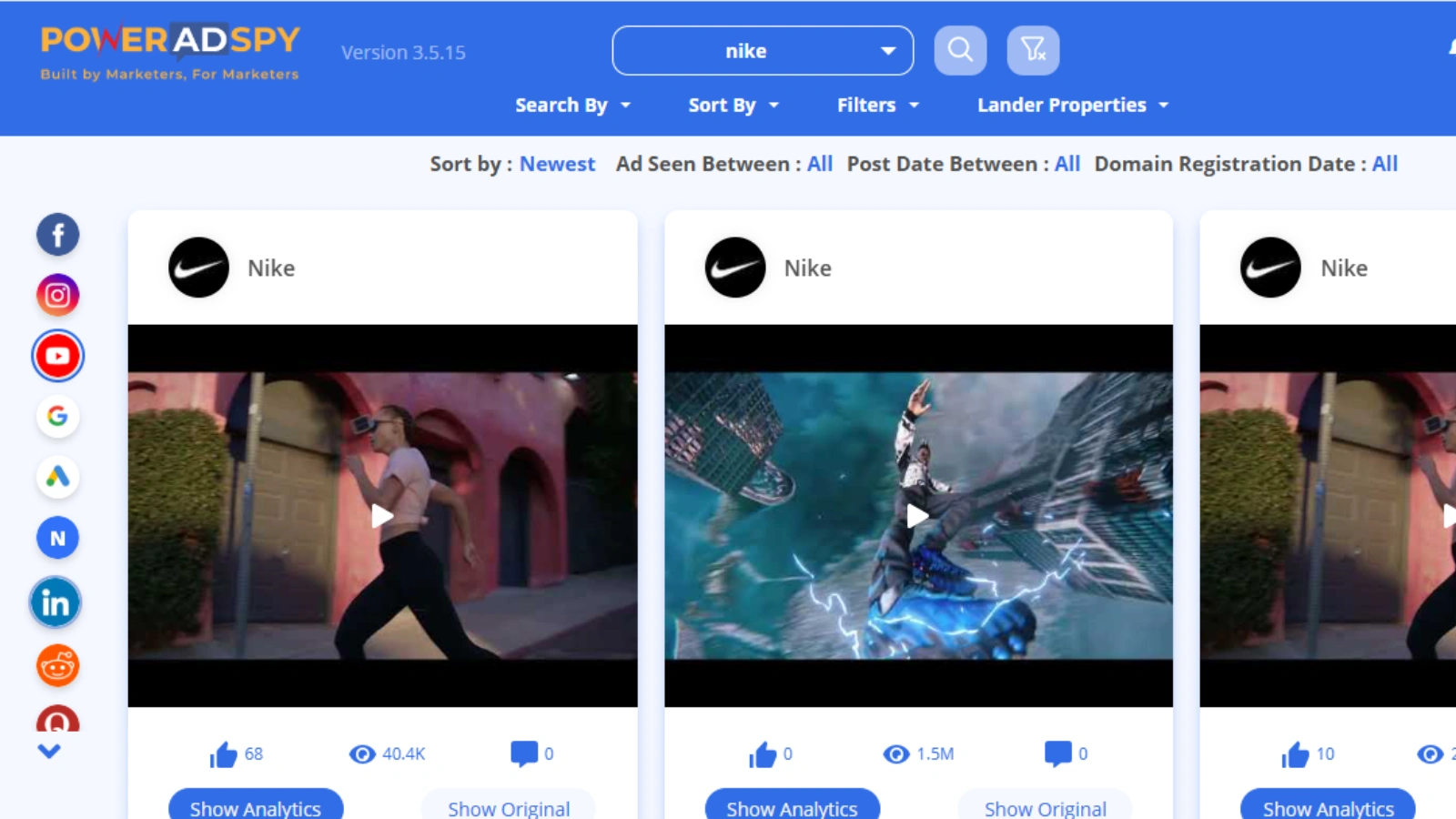Play the running woman video ad
Image resolution: width=1456 pixels, height=819 pixels.
point(382,516)
